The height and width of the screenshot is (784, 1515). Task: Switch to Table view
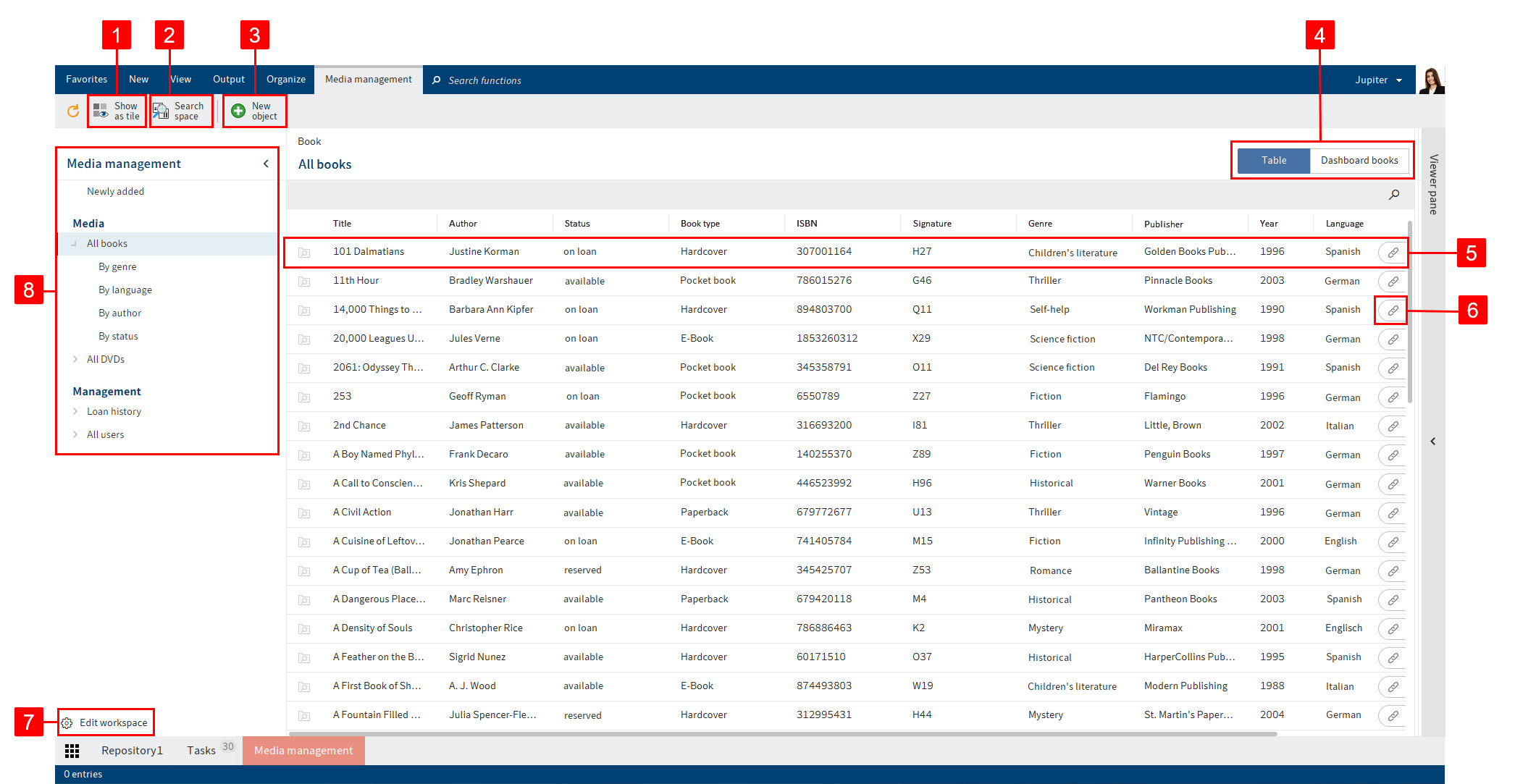click(1274, 161)
